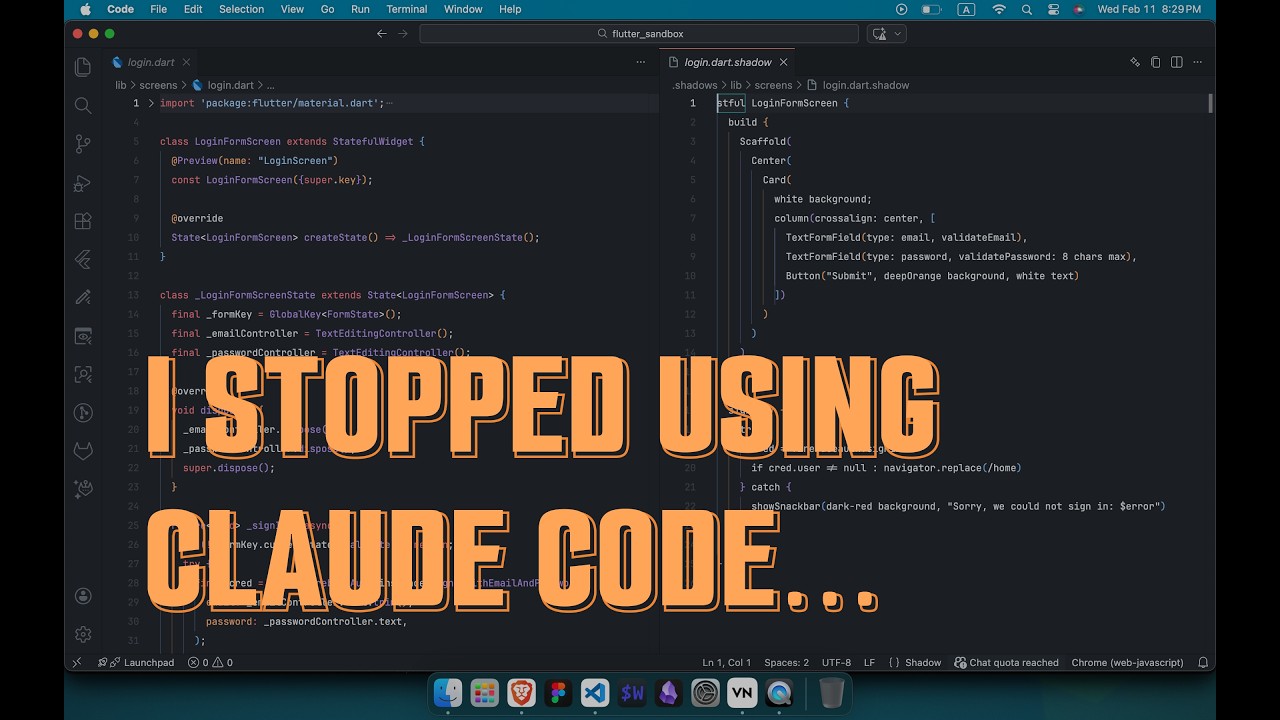
Task: Open the '.shadows' breadcrumb in right editor
Action: click(695, 85)
